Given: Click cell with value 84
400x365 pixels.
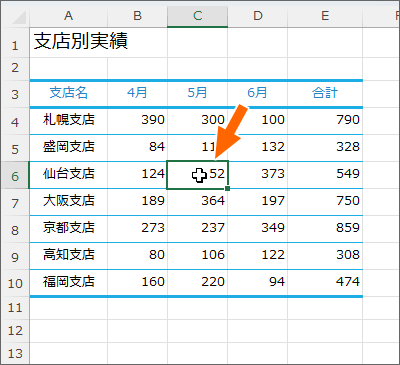Looking at the screenshot, I should coord(137,148).
